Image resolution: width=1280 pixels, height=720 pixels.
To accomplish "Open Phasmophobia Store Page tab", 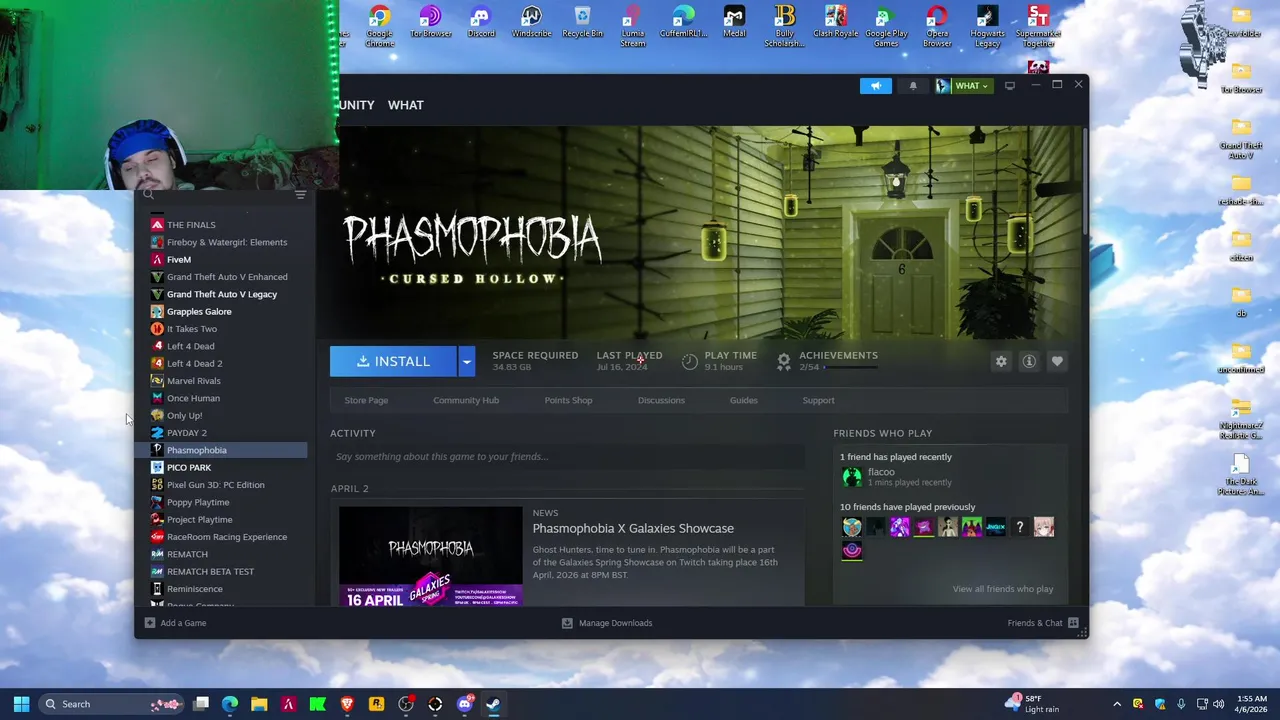I will coord(366,400).
